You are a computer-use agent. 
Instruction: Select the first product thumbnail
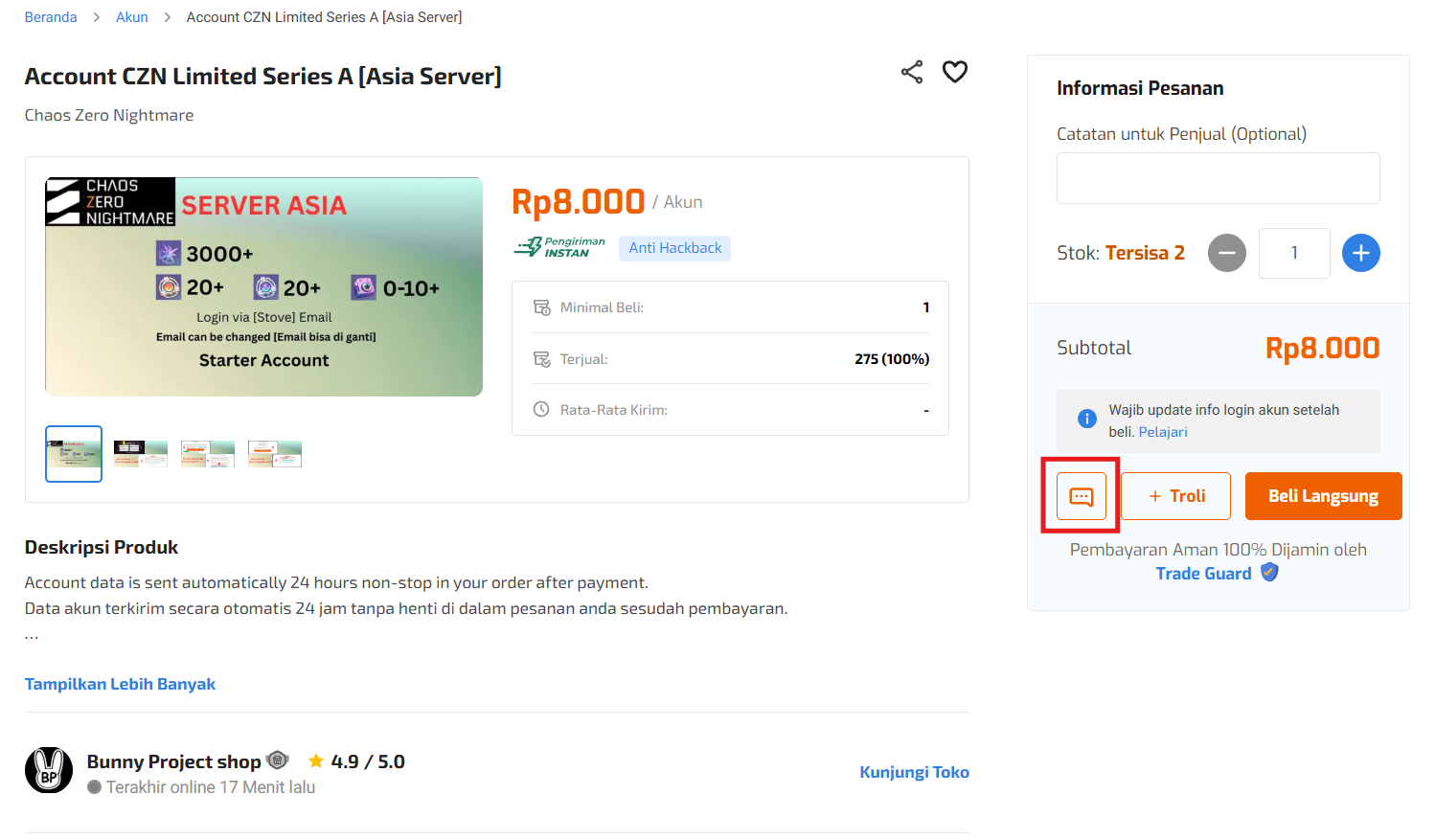74,454
